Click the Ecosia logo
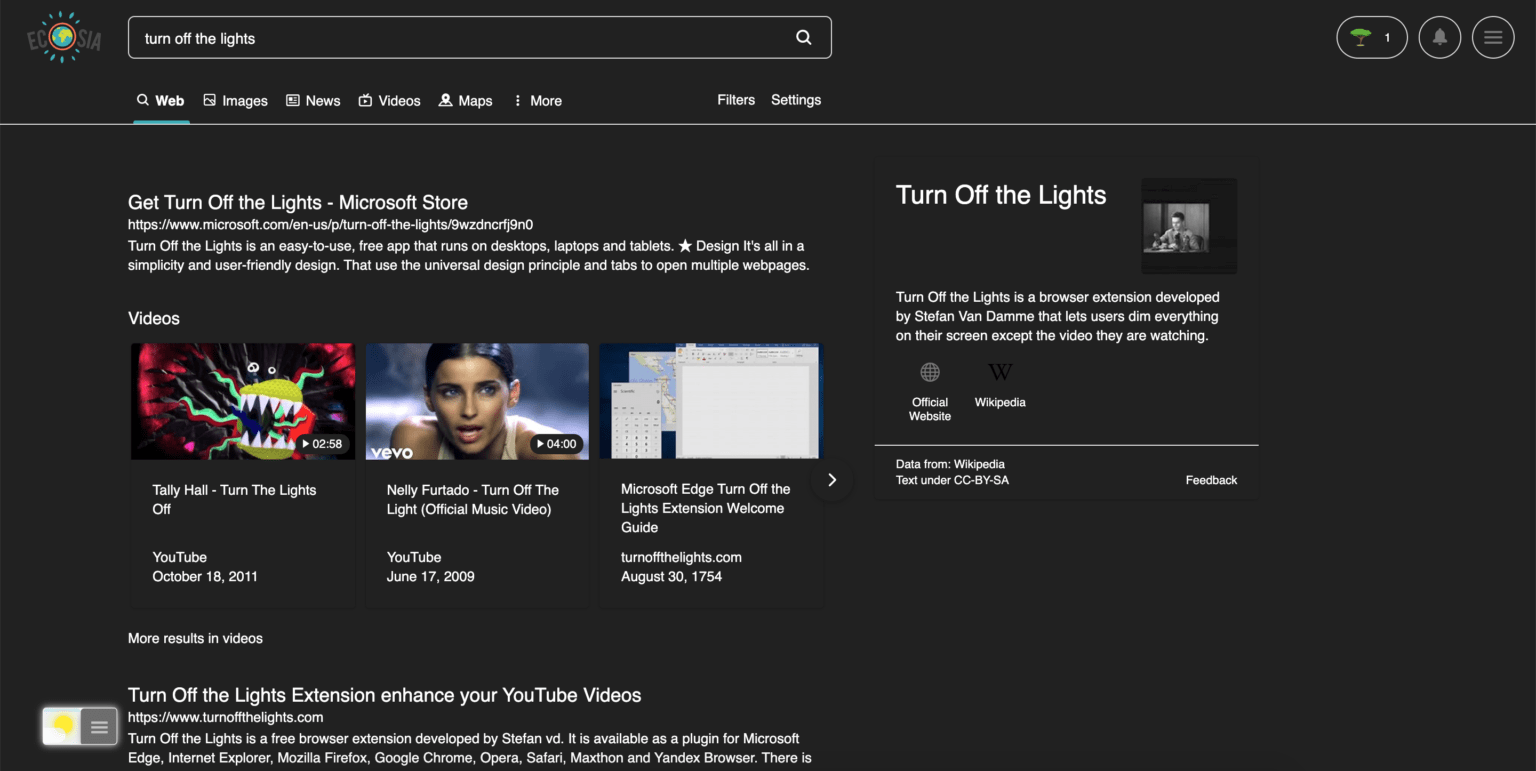The height and width of the screenshot is (771, 1536). point(64,38)
